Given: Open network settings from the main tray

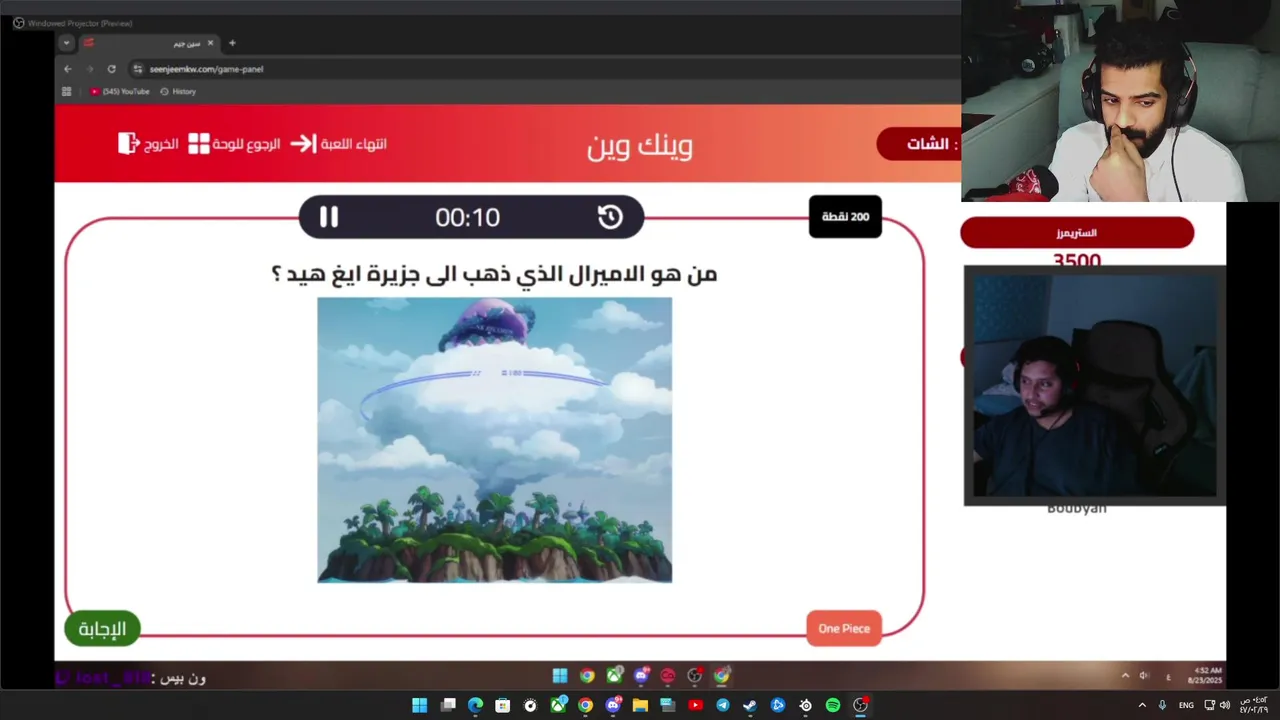Looking at the screenshot, I should (1210, 705).
